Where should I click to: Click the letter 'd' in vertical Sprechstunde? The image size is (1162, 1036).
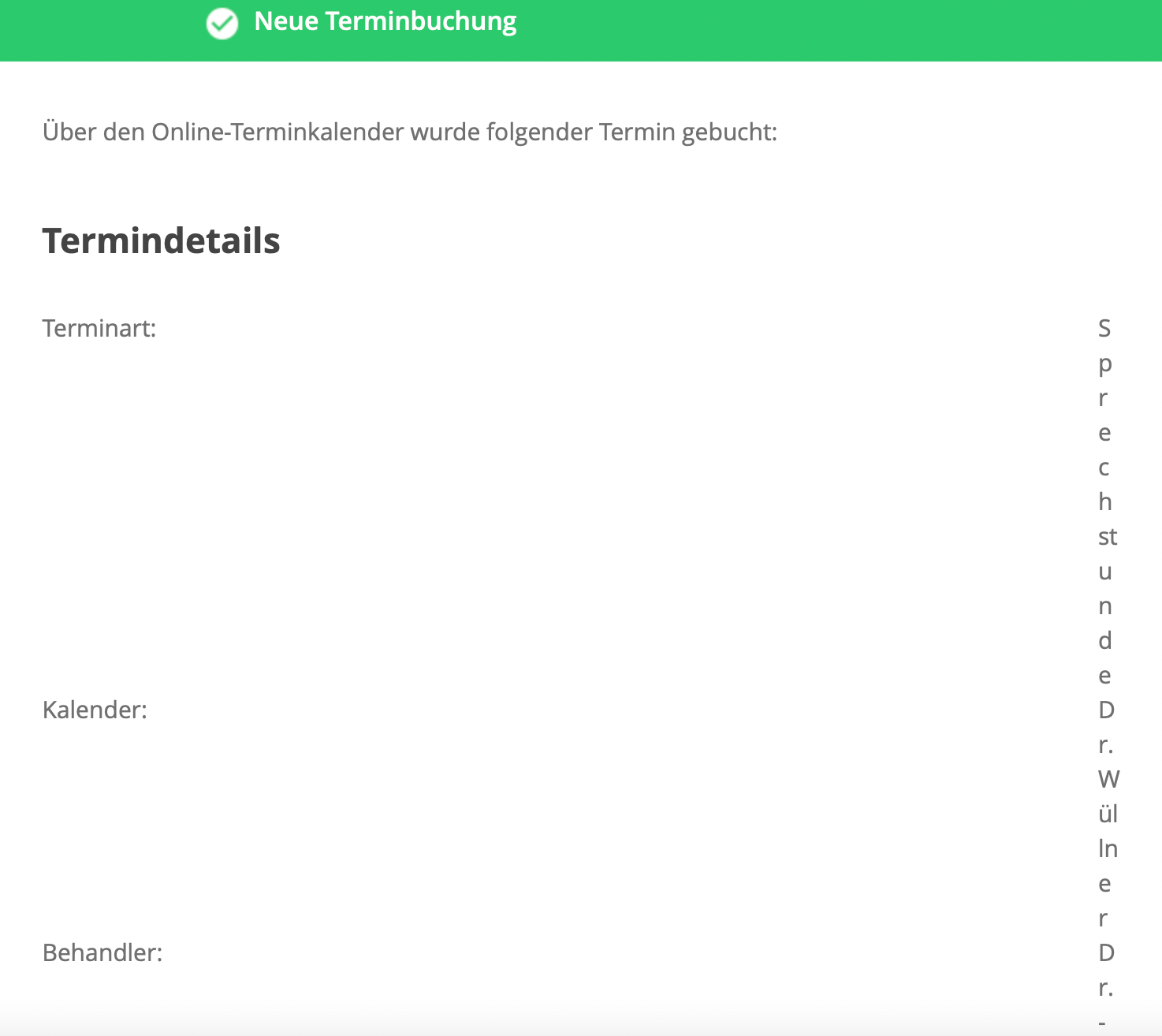point(1105,640)
